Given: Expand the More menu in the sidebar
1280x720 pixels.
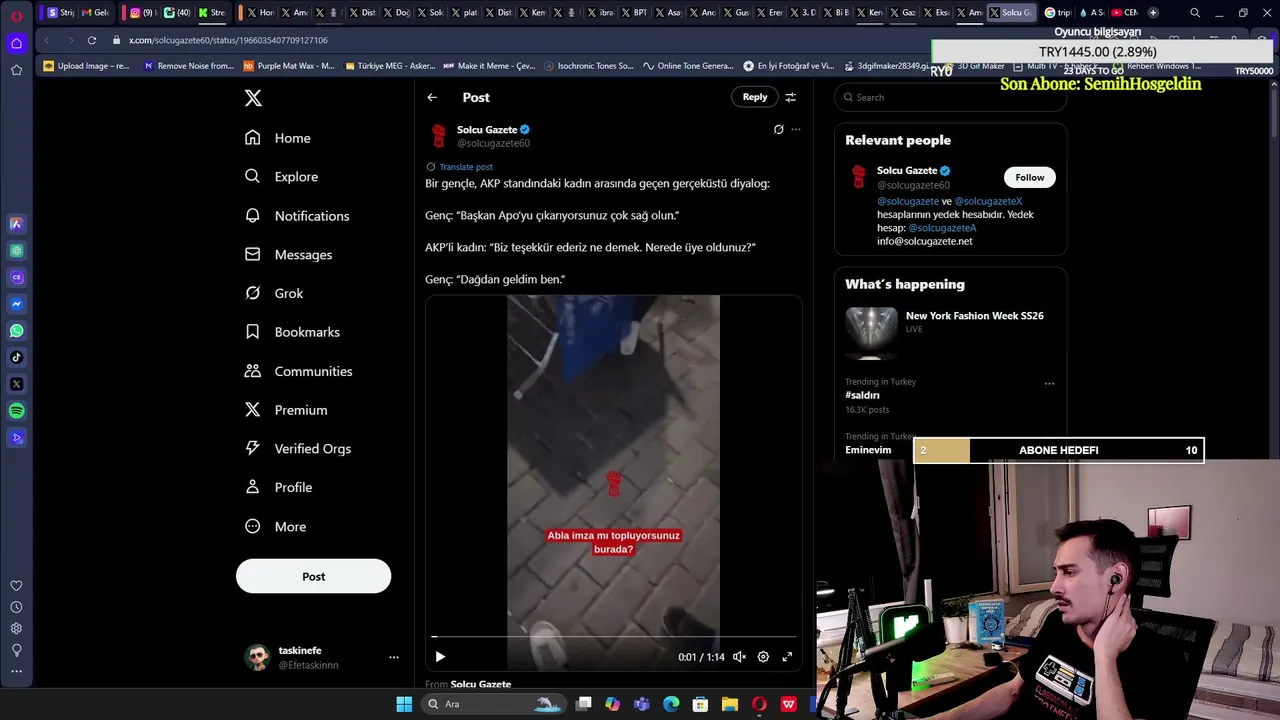Looking at the screenshot, I should pyautogui.click(x=275, y=526).
